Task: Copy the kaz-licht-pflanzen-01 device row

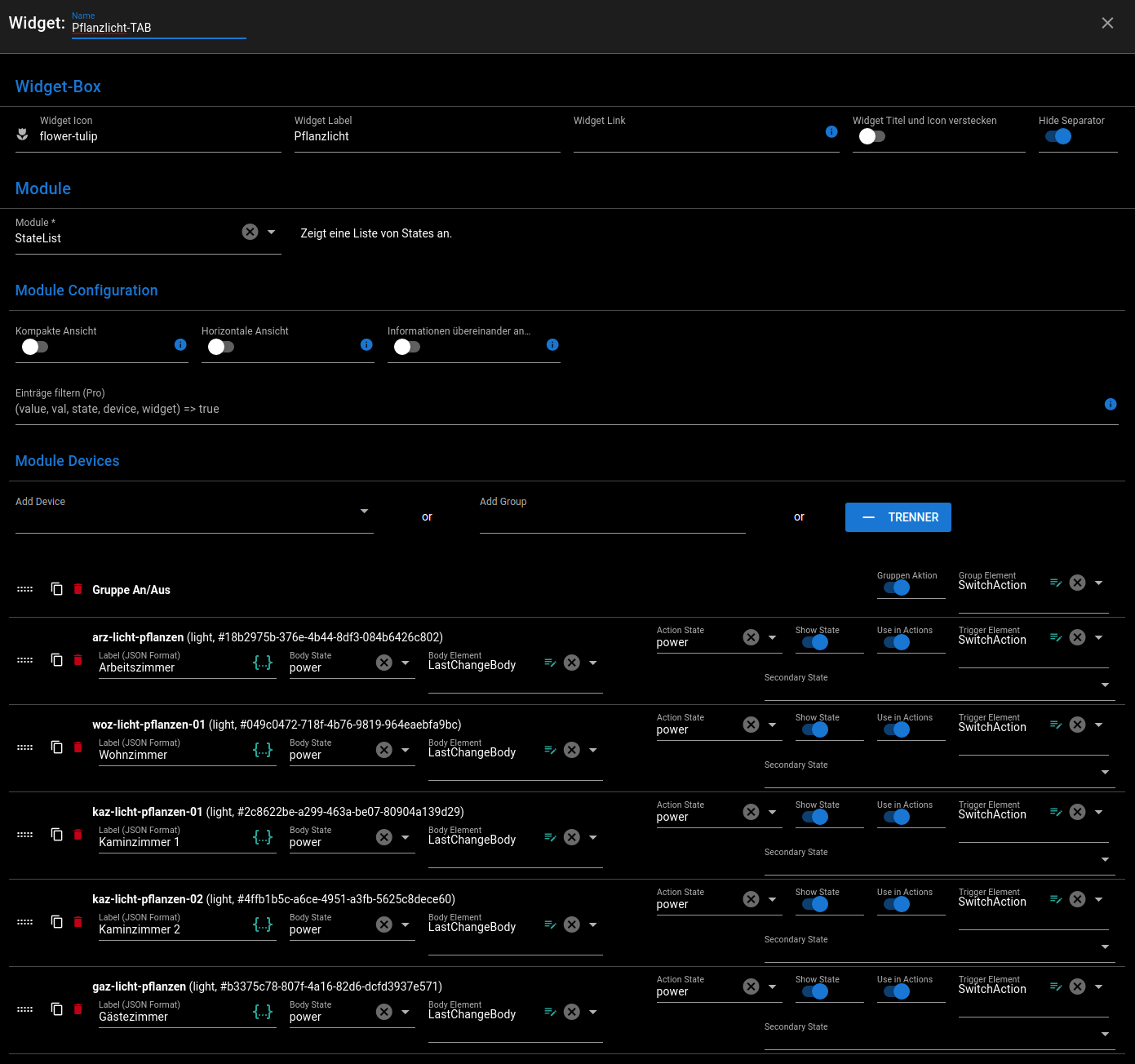Action: 56,834
